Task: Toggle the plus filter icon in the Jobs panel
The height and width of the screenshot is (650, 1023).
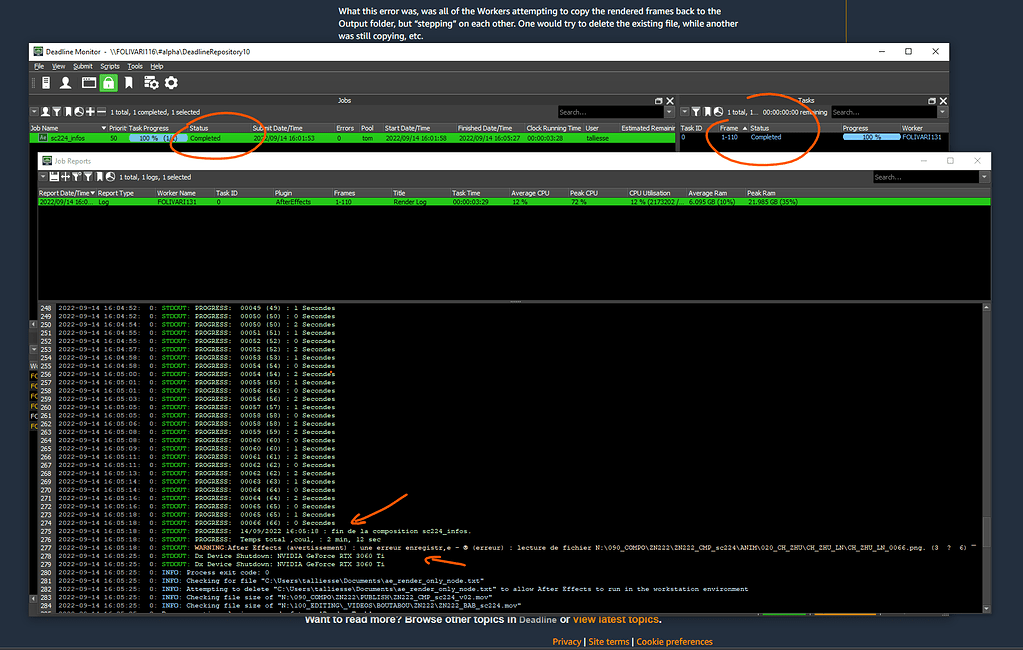Action: tap(90, 111)
